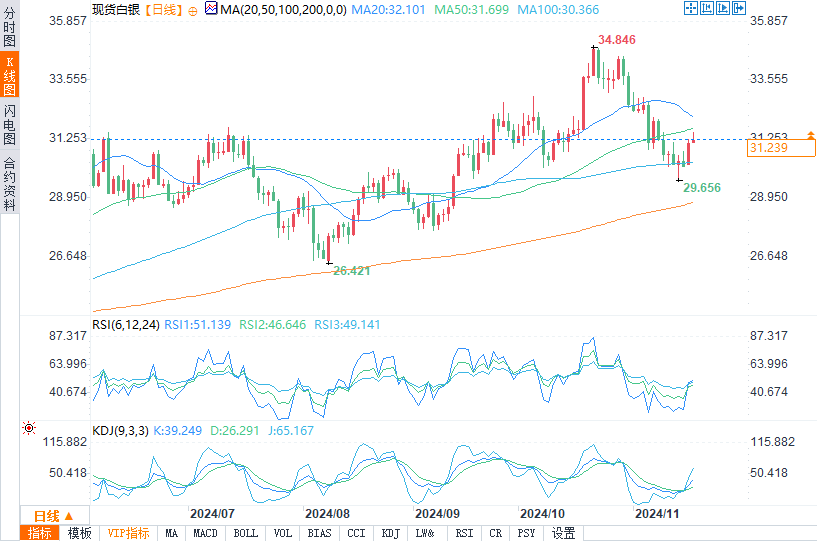
Task: Choose the MA indicator button
Action: (171, 533)
